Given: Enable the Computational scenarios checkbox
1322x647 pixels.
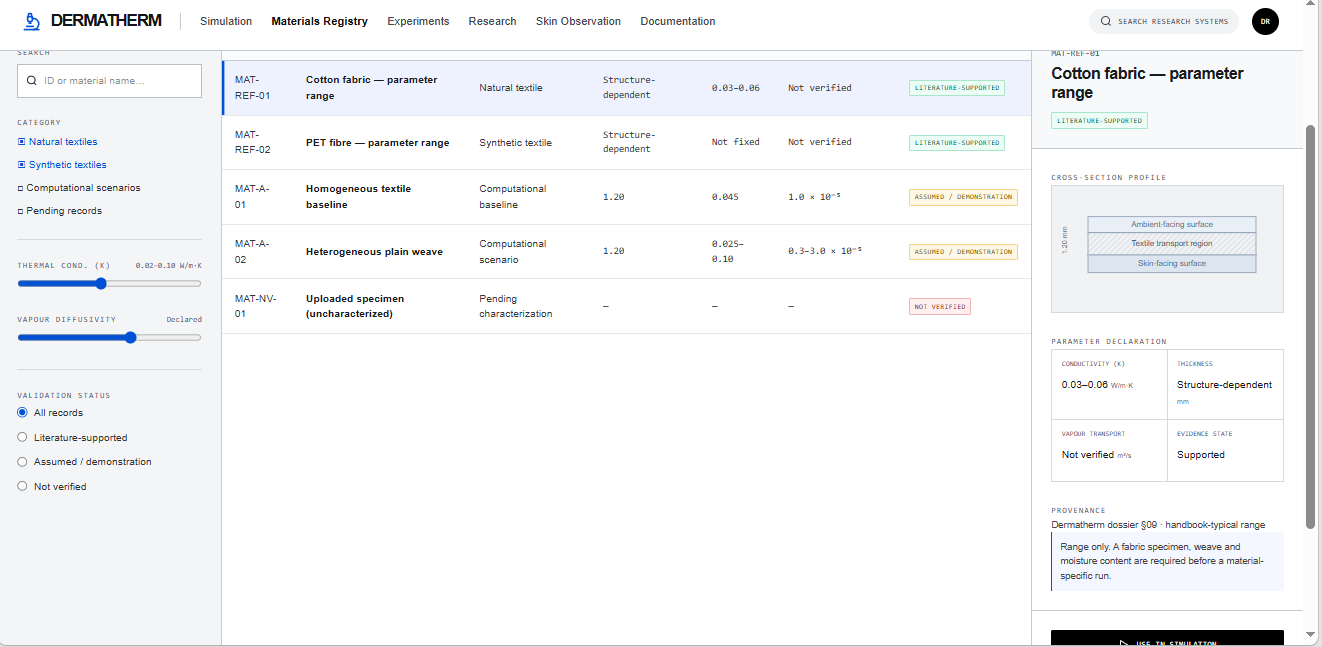Looking at the screenshot, I should pos(20,188).
